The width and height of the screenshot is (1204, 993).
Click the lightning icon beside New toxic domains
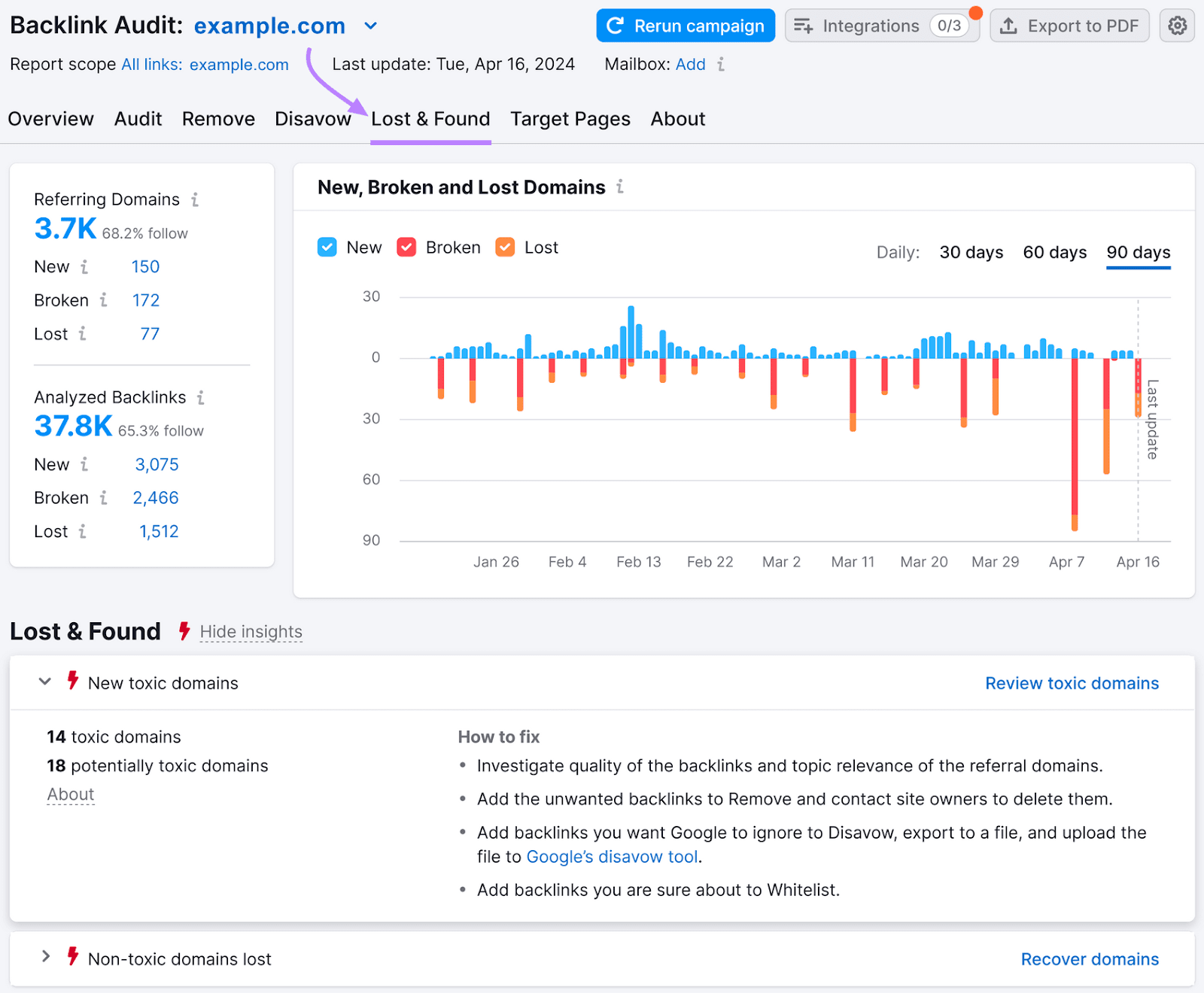click(72, 682)
